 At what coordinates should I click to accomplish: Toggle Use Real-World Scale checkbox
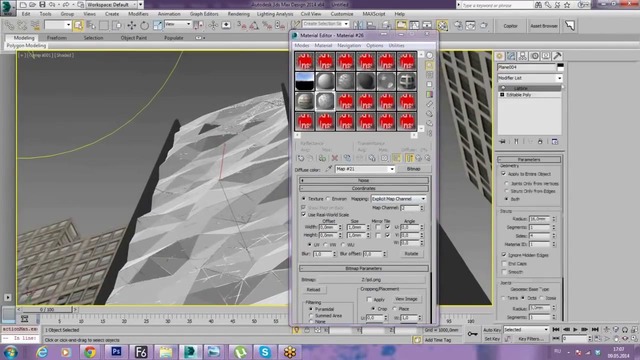point(304,214)
